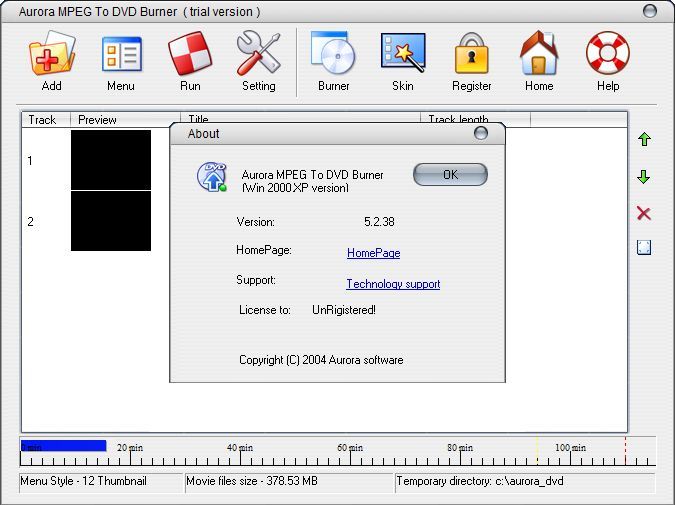The image size is (675, 505).
Task: Change appearance via Skin icon
Action: (403, 53)
